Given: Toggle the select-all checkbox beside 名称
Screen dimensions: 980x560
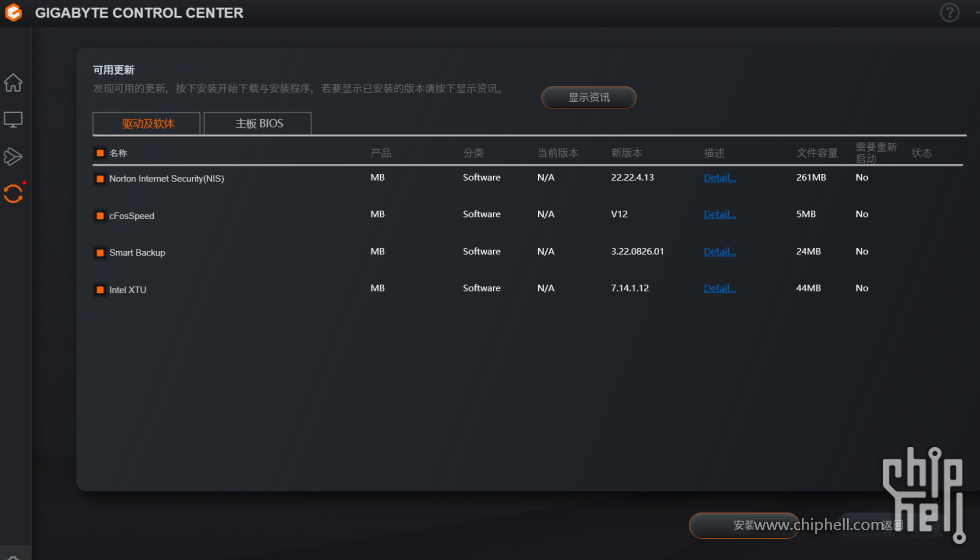Looking at the screenshot, I should click(x=100, y=153).
